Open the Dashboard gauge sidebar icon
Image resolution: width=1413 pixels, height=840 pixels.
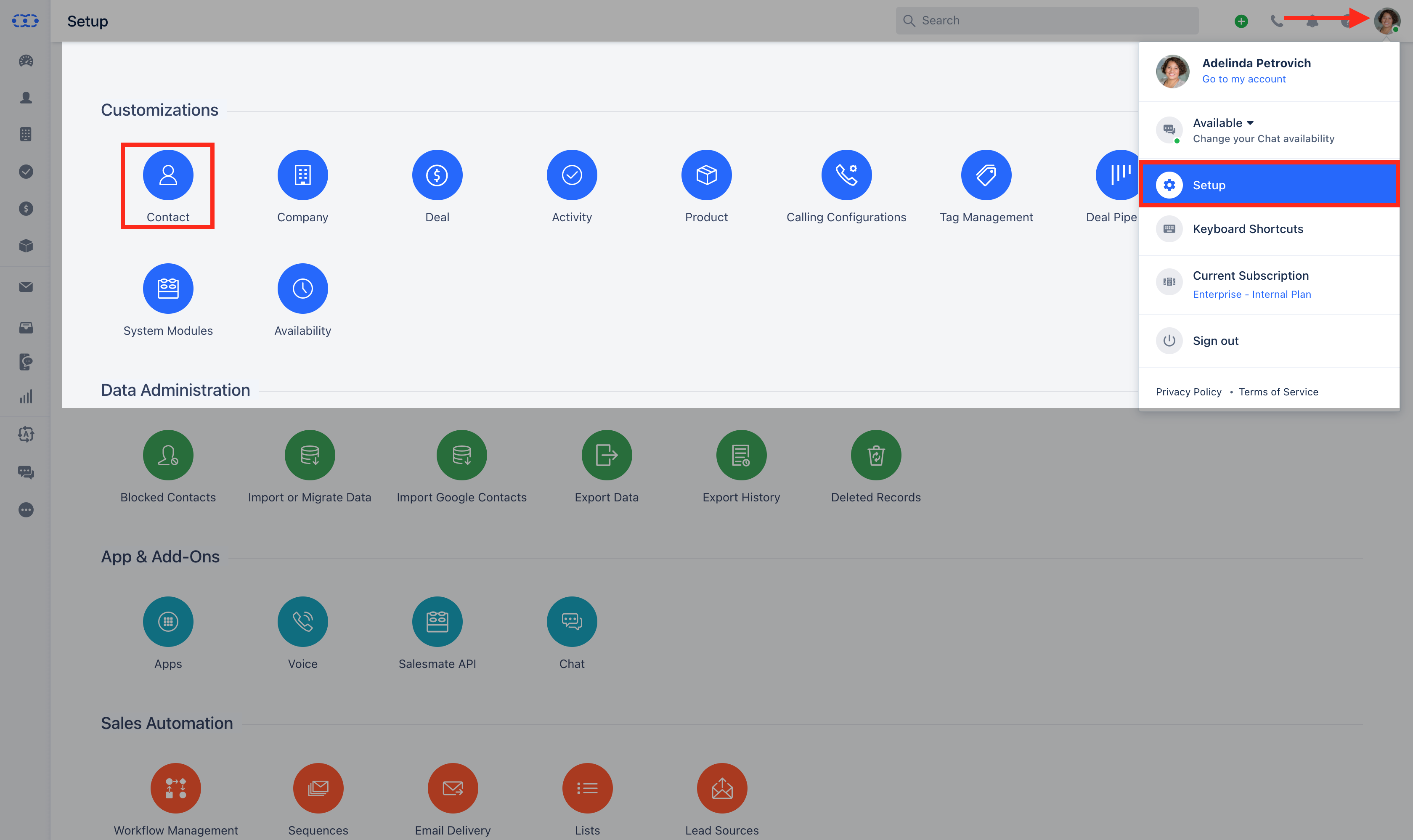pyautogui.click(x=26, y=61)
